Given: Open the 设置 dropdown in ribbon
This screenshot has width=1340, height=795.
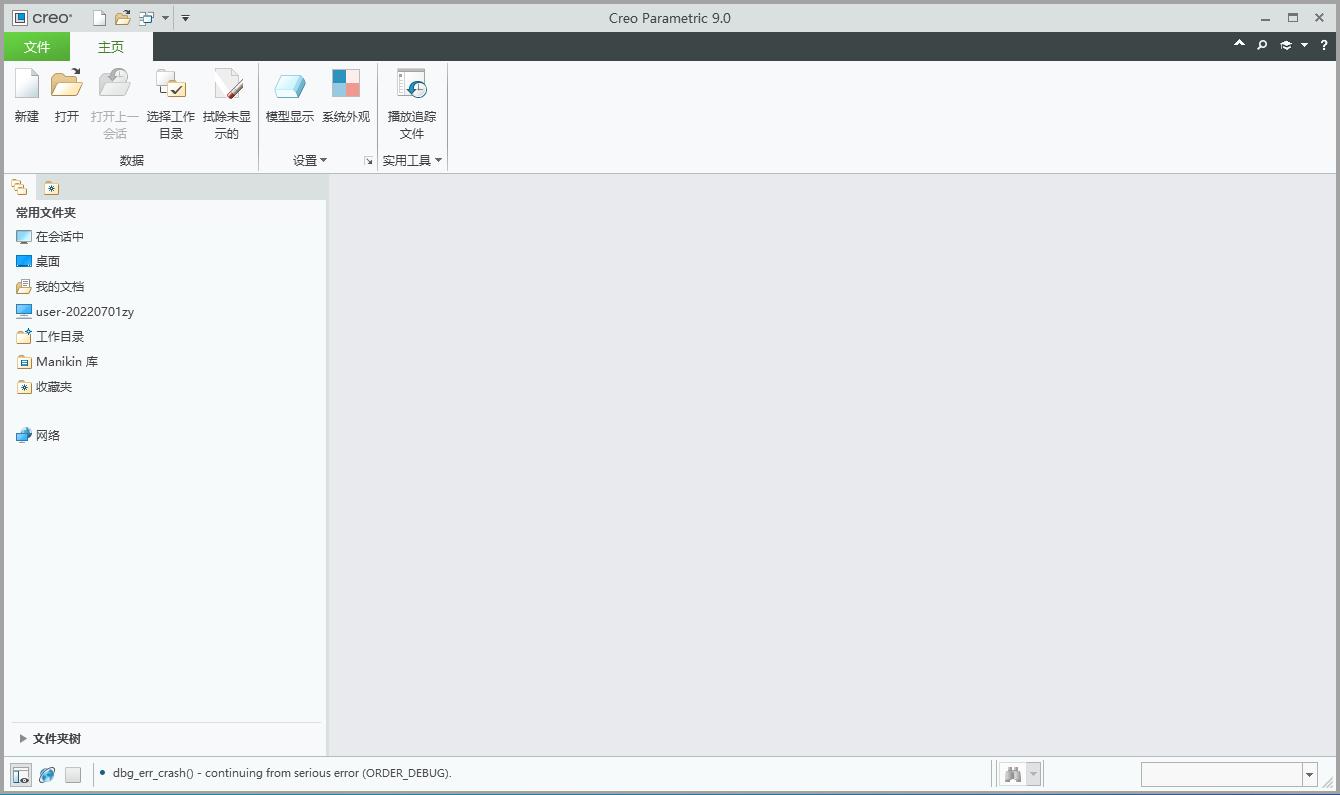Looking at the screenshot, I should point(310,160).
